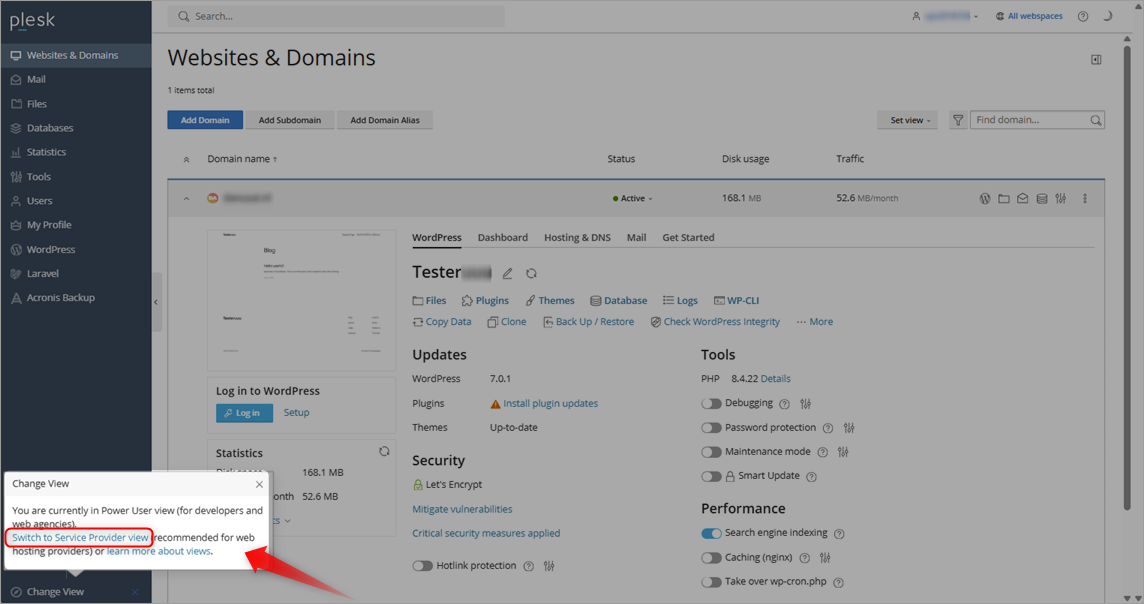The width and height of the screenshot is (1144, 604).
Task: Turn on Hotlink protection
Action: click(422, 566)
